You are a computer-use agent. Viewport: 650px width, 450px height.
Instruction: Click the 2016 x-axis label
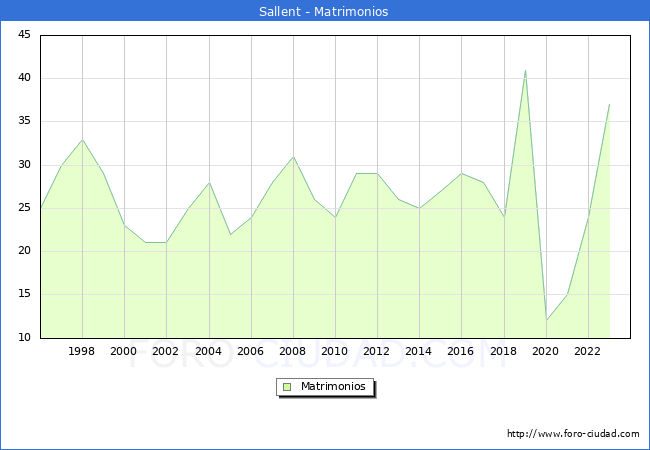461,351
